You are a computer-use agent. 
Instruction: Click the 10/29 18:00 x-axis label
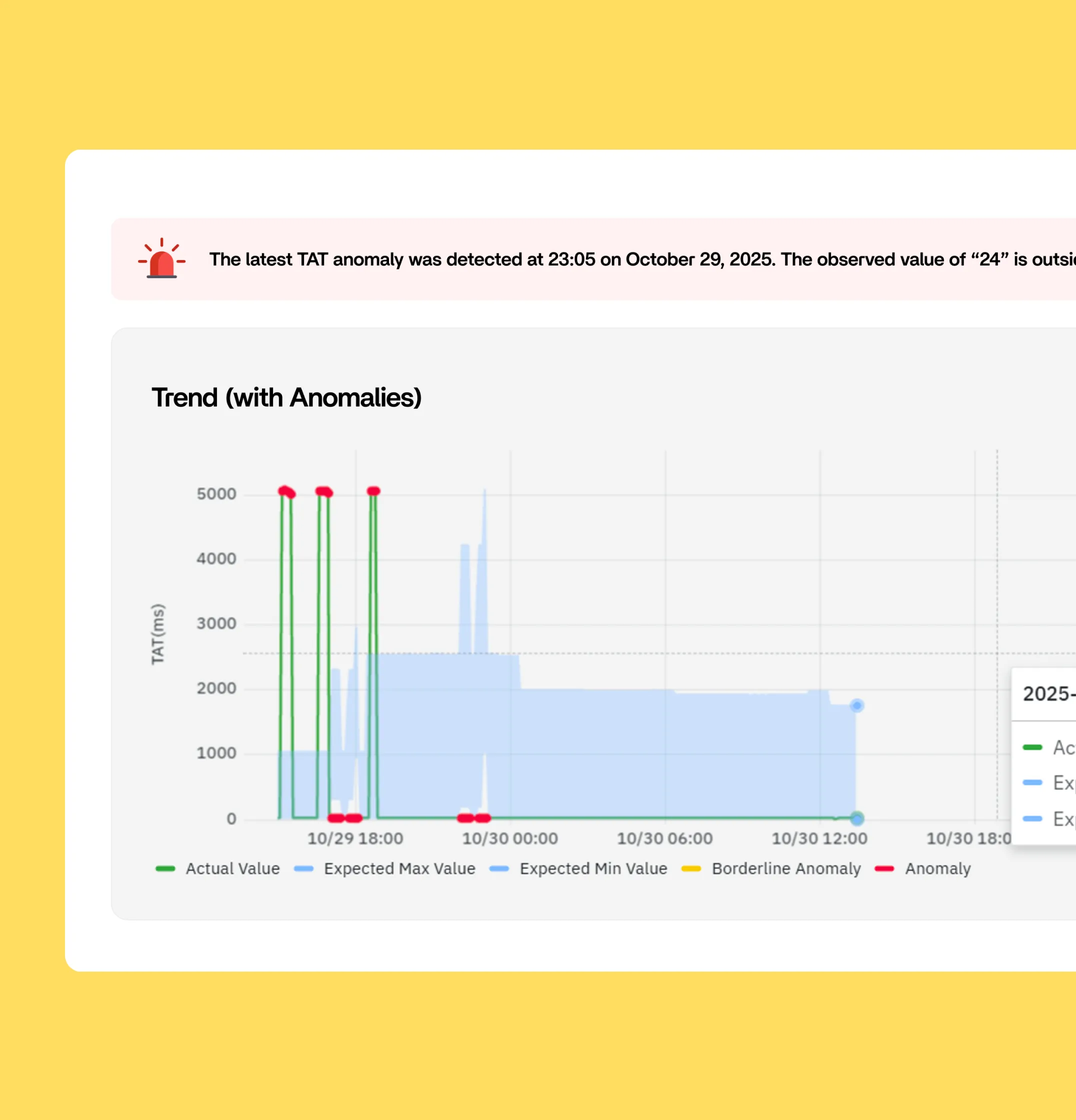coord(355,838)
